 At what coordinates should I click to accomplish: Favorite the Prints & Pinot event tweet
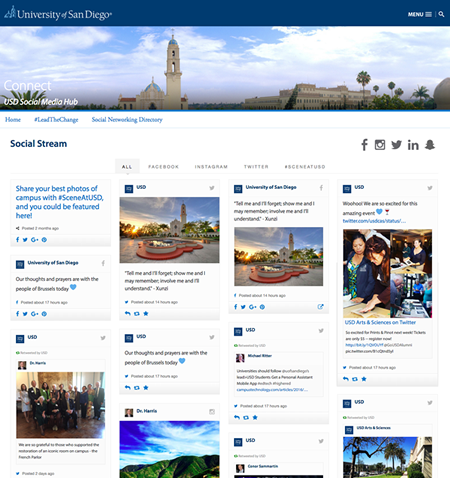click(364, 379)
